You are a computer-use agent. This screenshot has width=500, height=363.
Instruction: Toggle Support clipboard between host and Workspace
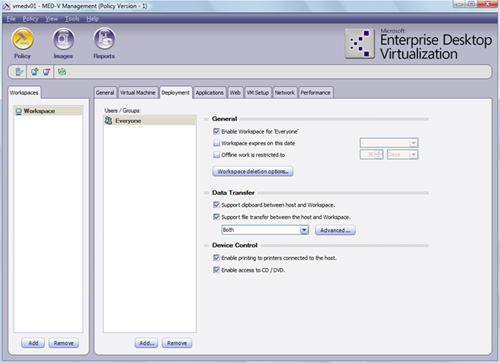click(216, 205)
